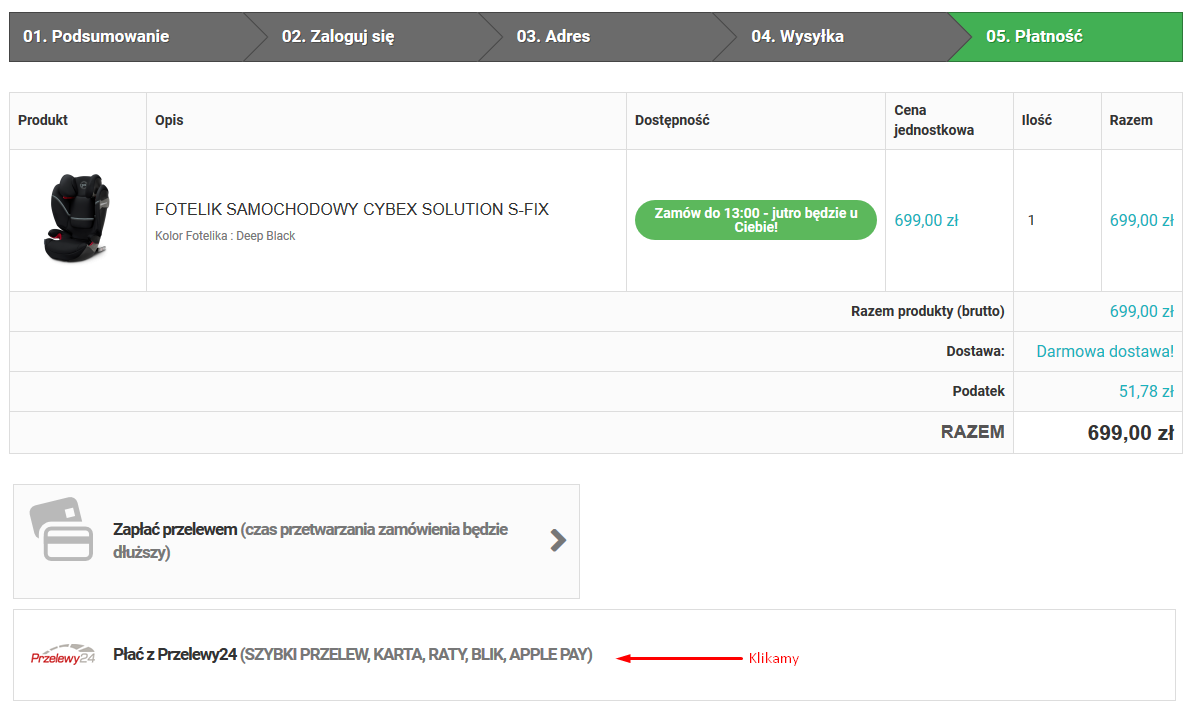
Task: Click the bold total 699,00 zł in RAZEM row
Action: [x=1130, y=433]
